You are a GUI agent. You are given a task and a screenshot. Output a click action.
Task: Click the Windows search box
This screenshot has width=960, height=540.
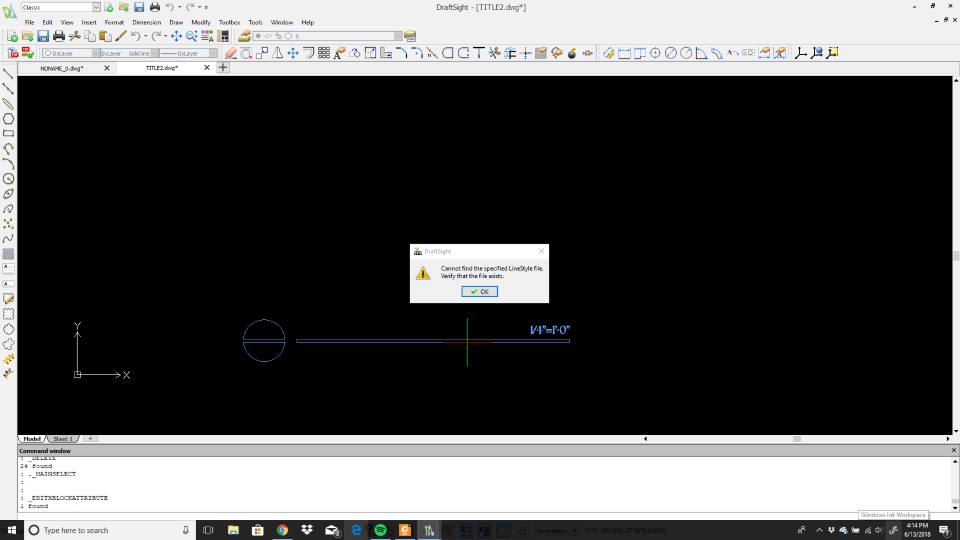pyautogui.click(x=109, y=530)
